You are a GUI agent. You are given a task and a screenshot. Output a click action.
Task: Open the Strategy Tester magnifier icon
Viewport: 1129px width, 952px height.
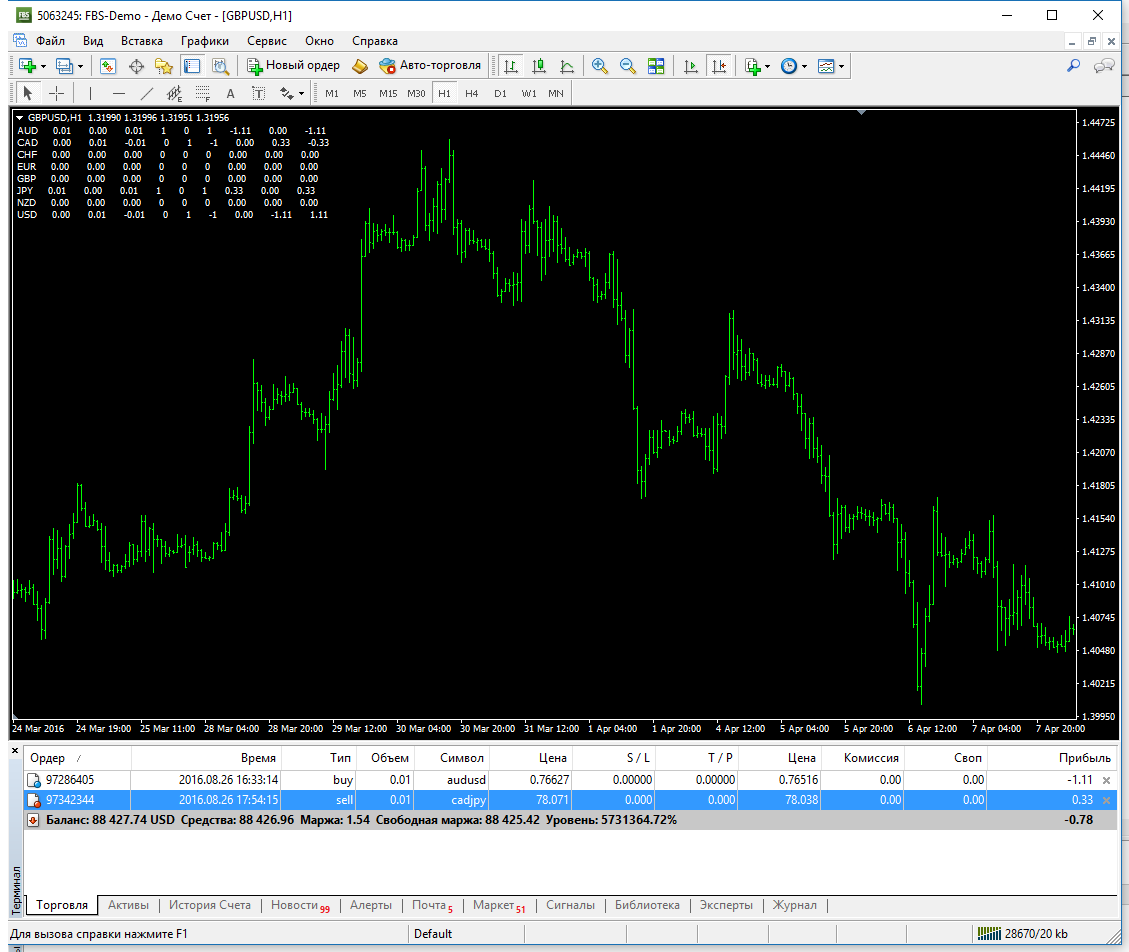(x=220, y=66)
